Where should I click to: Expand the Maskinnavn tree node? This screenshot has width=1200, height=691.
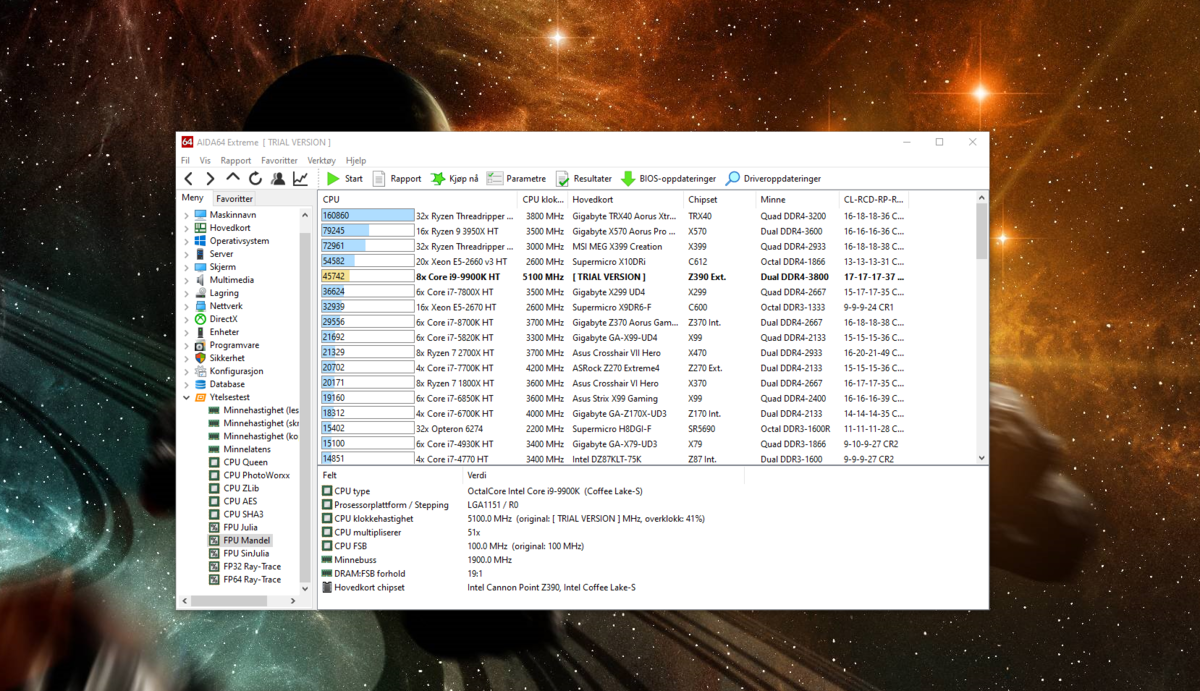tap(186, 215)
